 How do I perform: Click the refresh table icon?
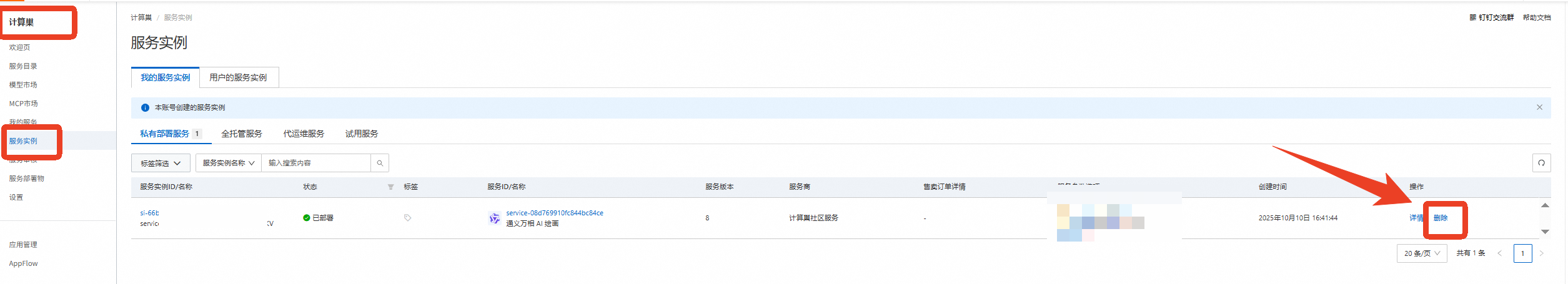pyautogui.click(x=1541, y=163)
